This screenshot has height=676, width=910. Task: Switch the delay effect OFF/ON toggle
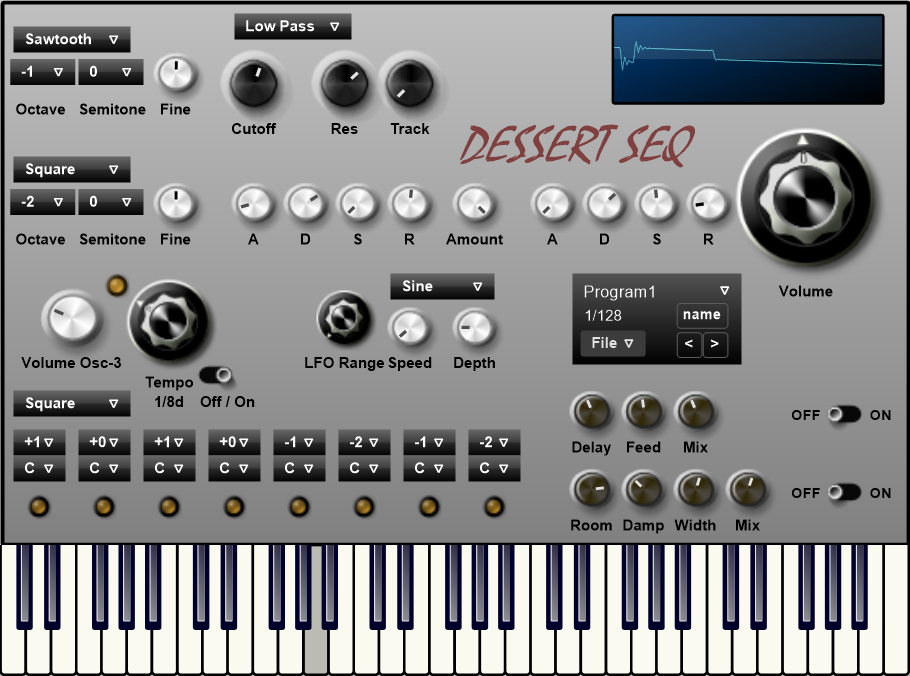tap(844, 415)
